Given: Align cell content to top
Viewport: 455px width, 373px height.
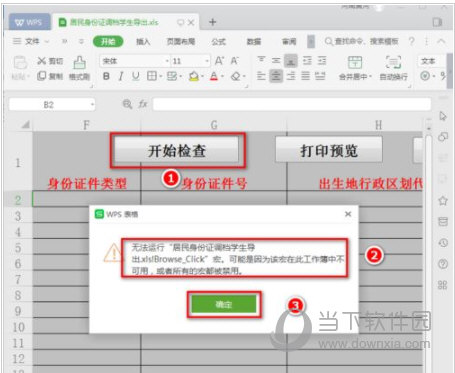Looking at the screenshot, I should pos(261,60).
